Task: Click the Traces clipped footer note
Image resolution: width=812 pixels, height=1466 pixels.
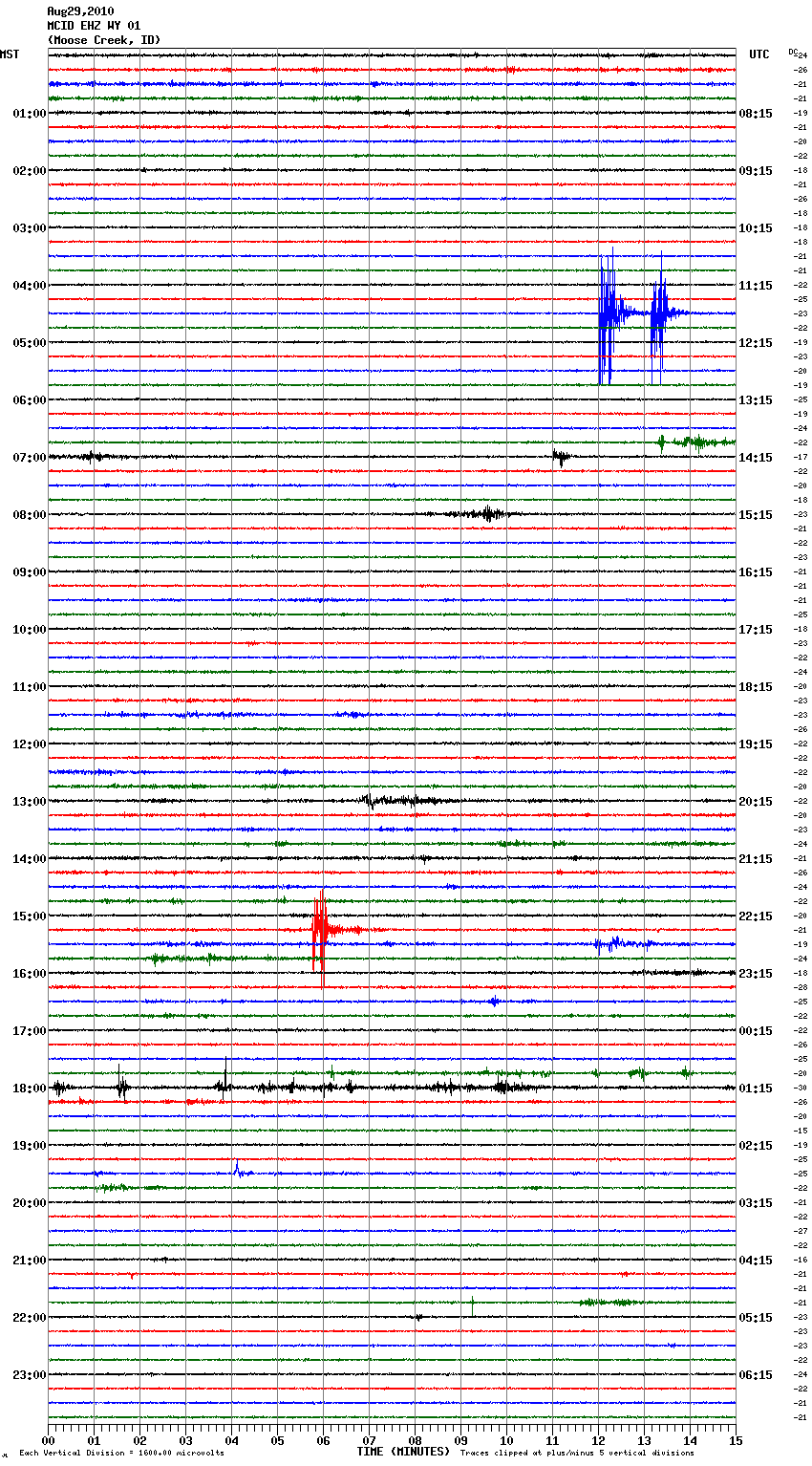Action: pos(577,1454)
